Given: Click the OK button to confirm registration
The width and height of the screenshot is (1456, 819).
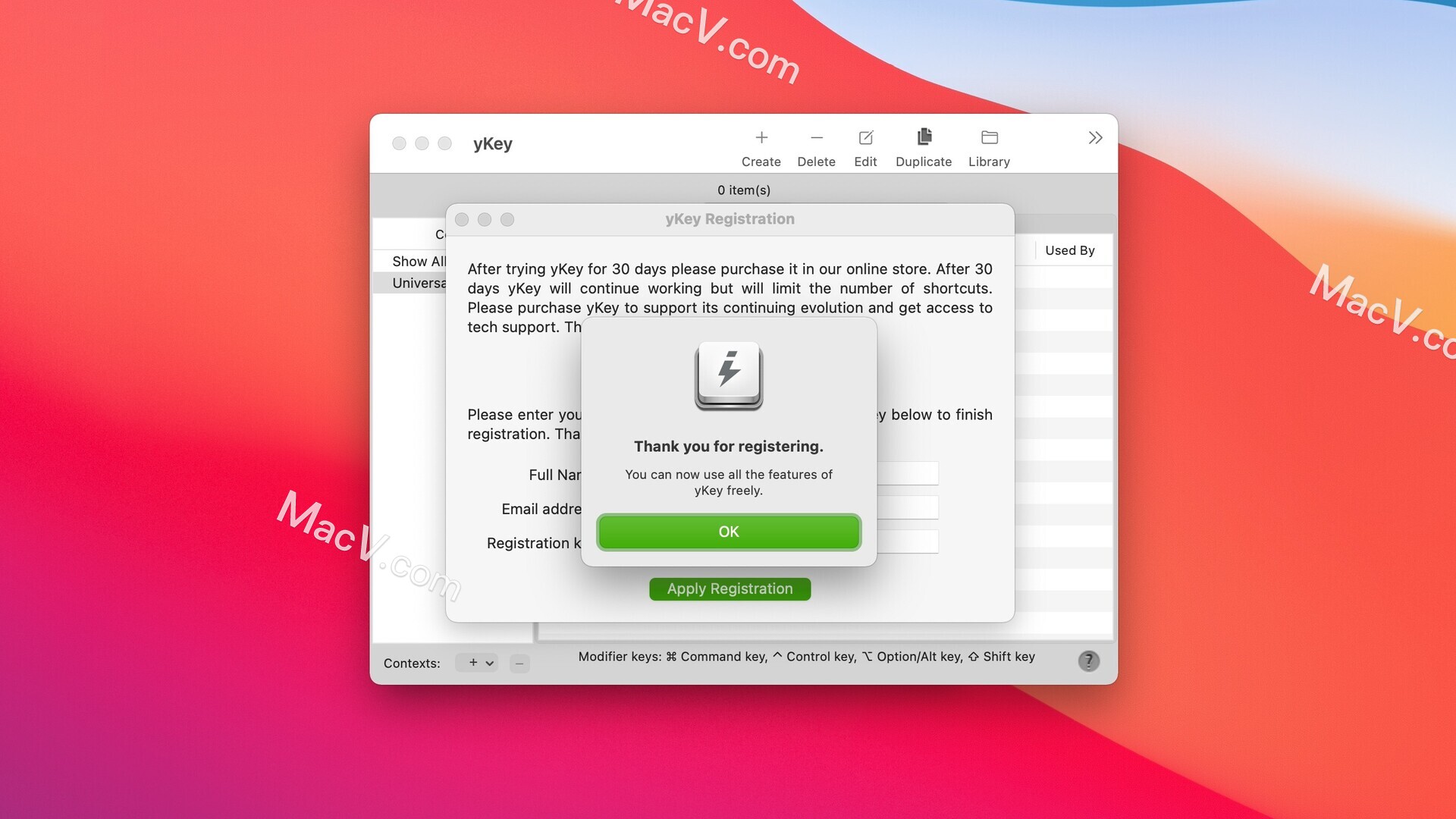Looking at the screenshot, I should click(x=729, y=531).
